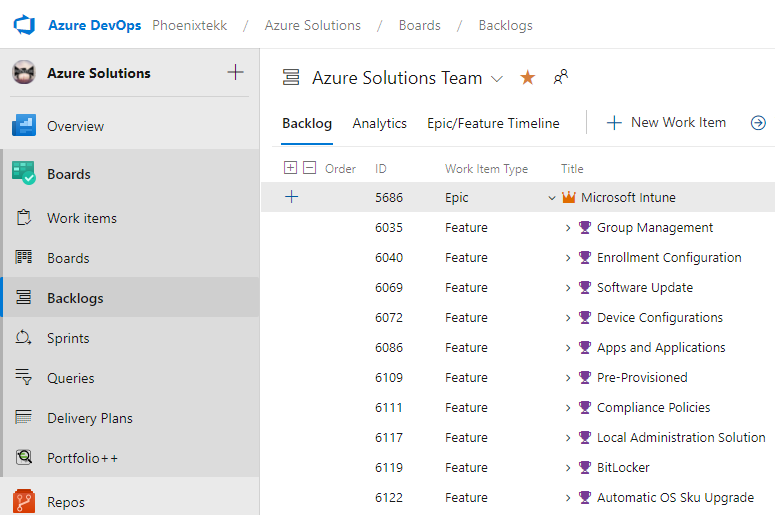
Task: Click the Azure DevOps logo icon
Action: point(24,25)
